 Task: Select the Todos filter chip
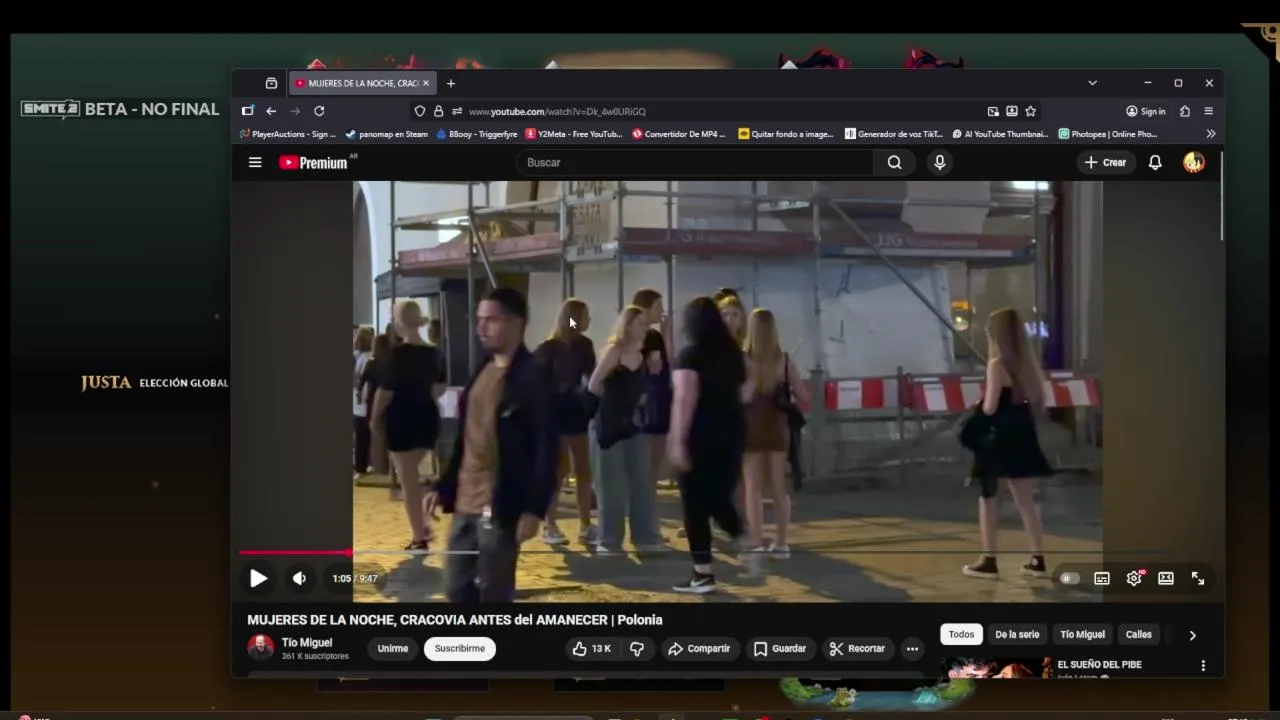pos(961,634)
